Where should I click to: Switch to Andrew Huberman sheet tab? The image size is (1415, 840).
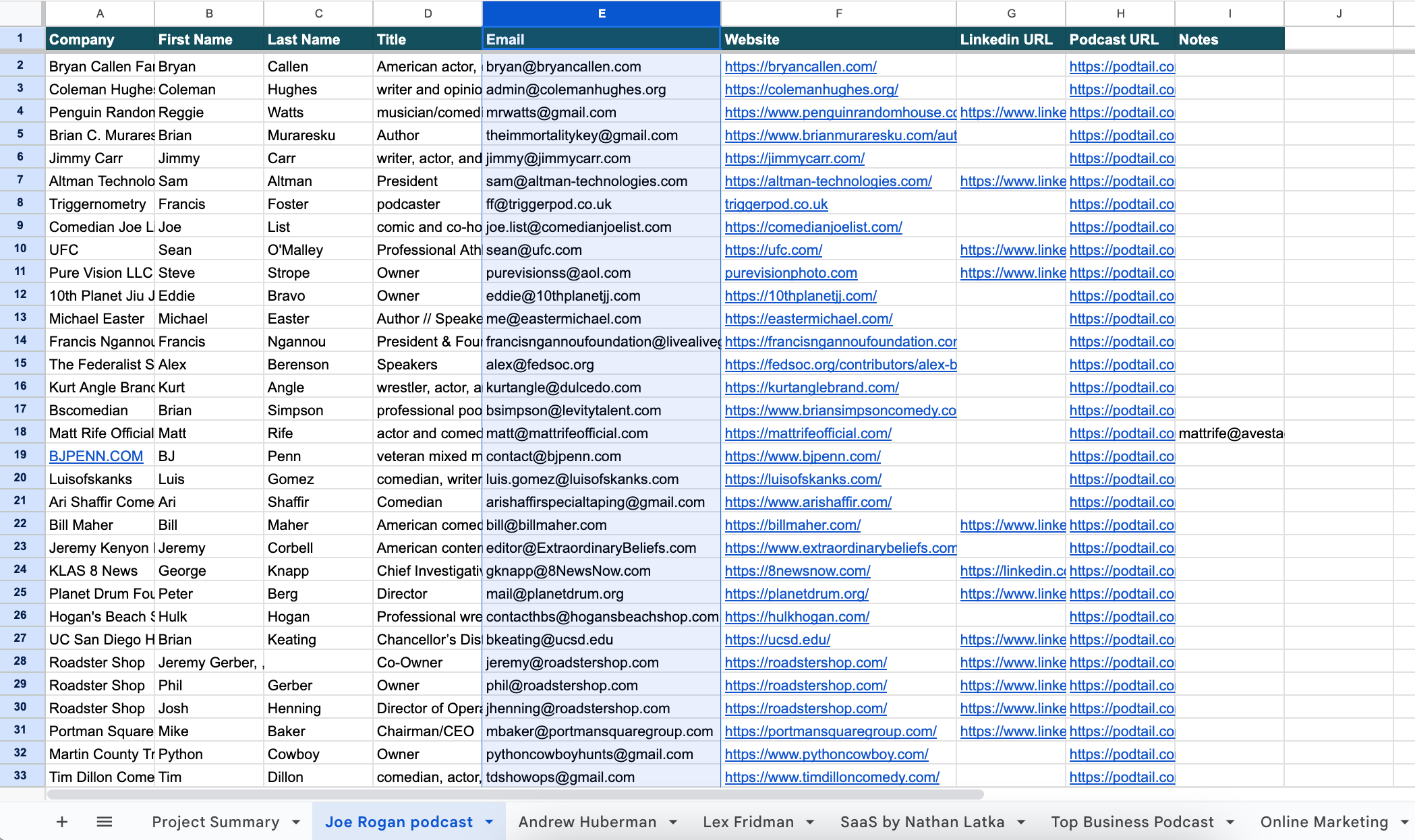coord(587,822)
